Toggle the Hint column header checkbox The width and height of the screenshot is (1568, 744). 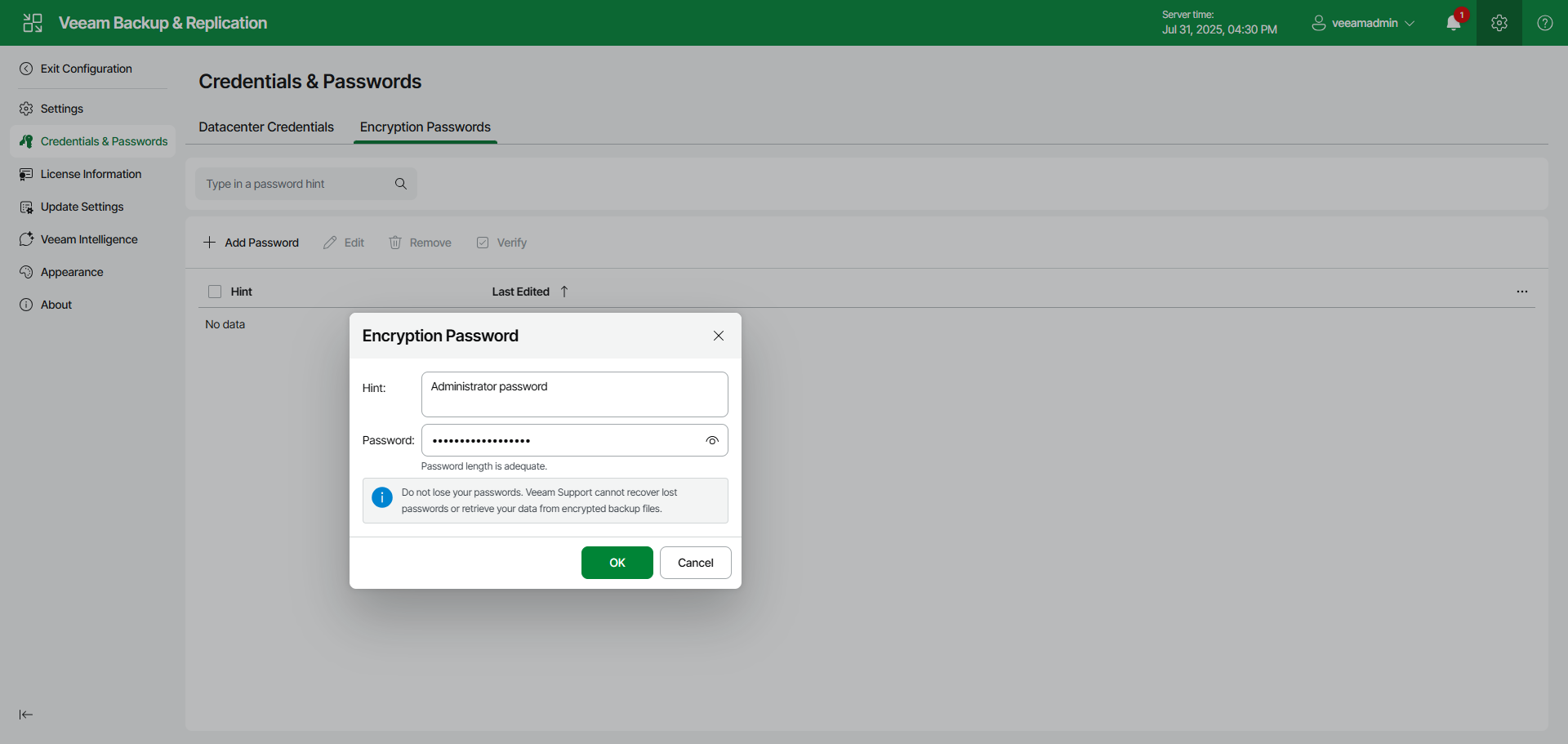(214, 291)
